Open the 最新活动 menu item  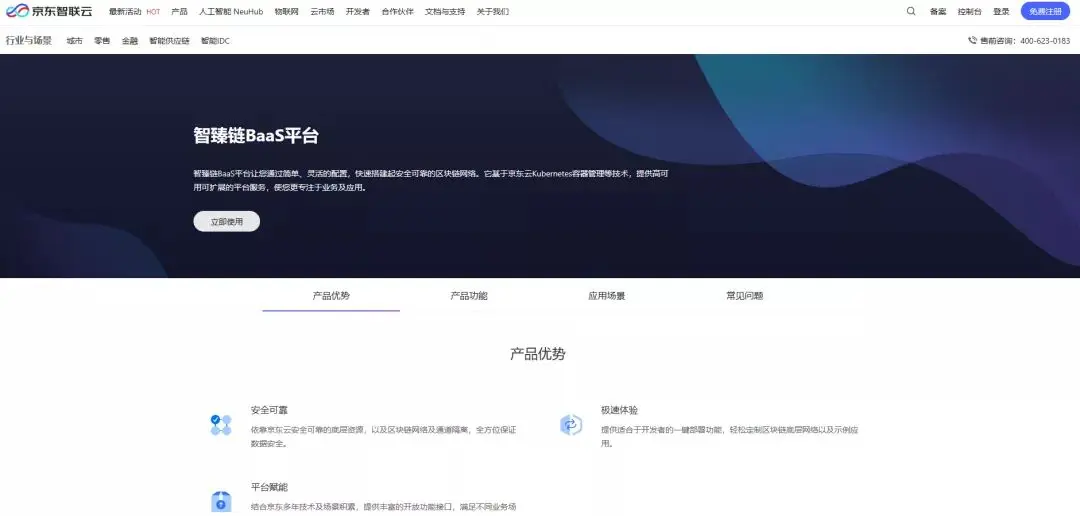coord(125,12)
